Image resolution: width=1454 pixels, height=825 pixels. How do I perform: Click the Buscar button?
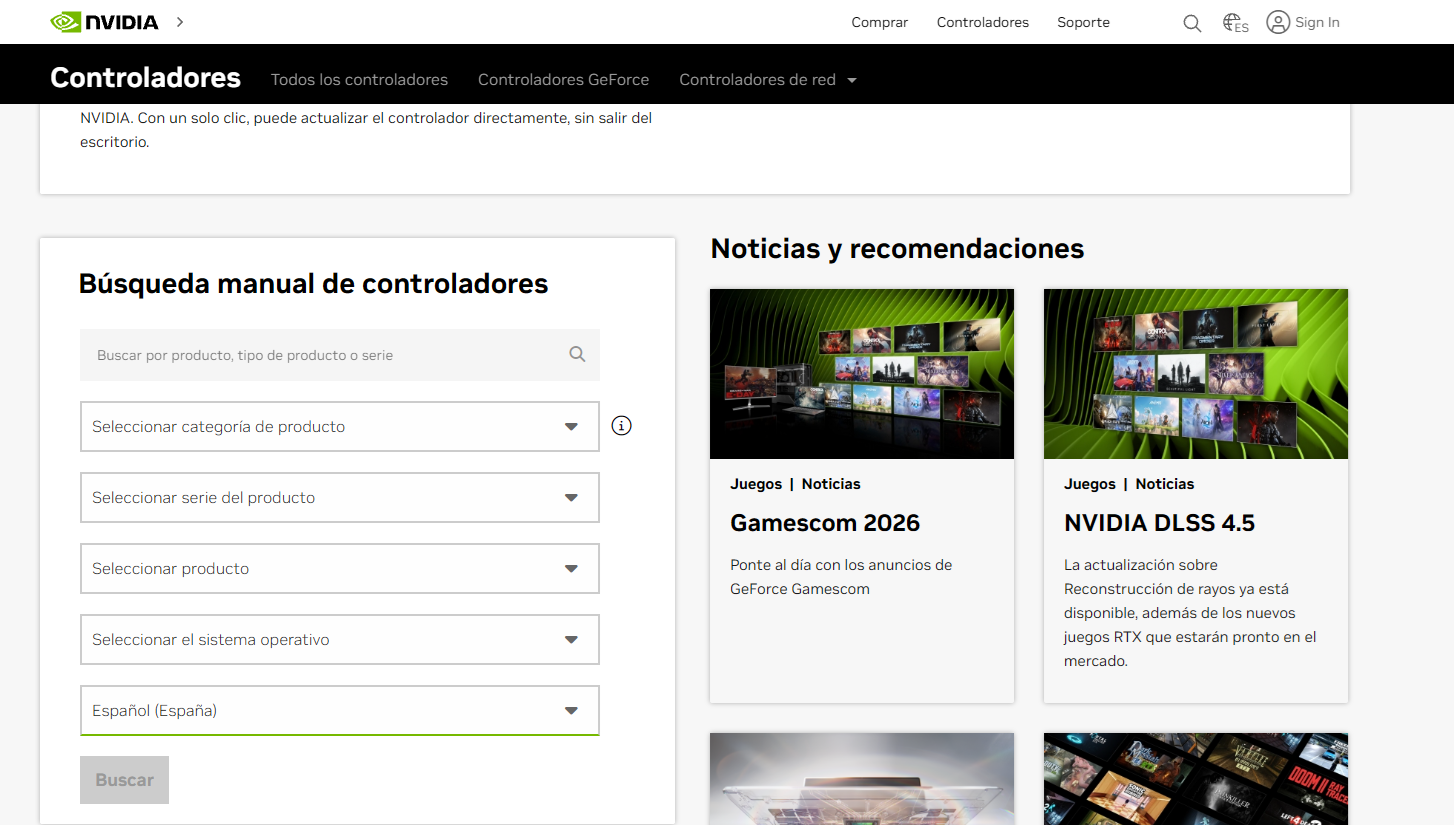coord(124,780)
